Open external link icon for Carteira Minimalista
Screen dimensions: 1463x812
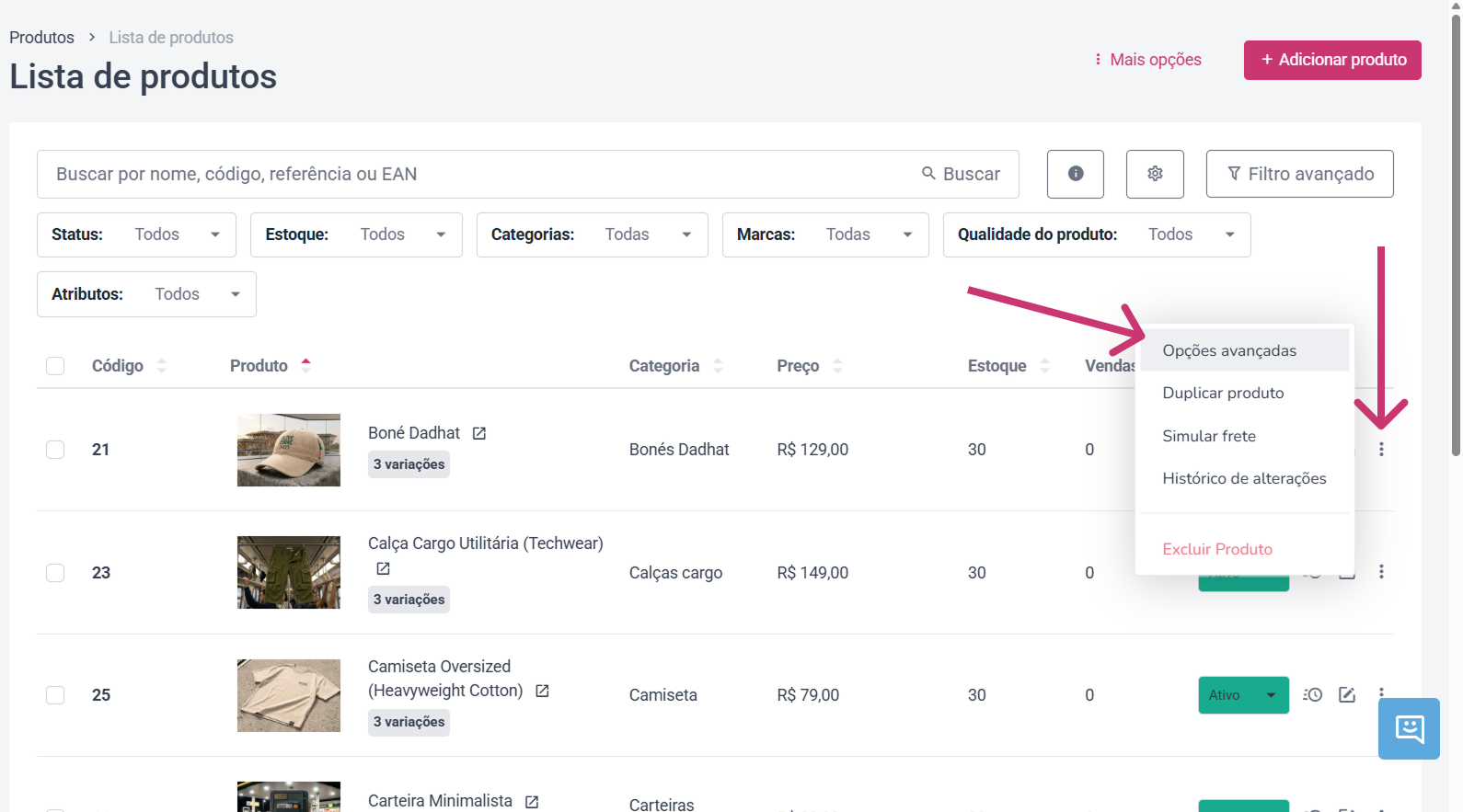(x=532, y=802)
